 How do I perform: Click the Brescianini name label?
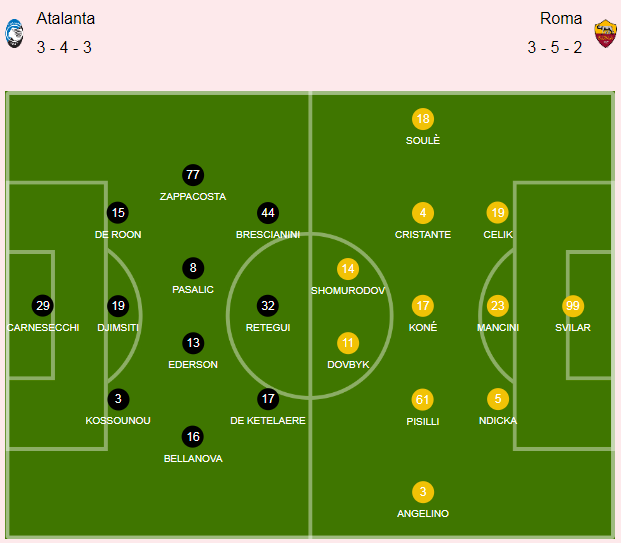click(x=268, y=234)
